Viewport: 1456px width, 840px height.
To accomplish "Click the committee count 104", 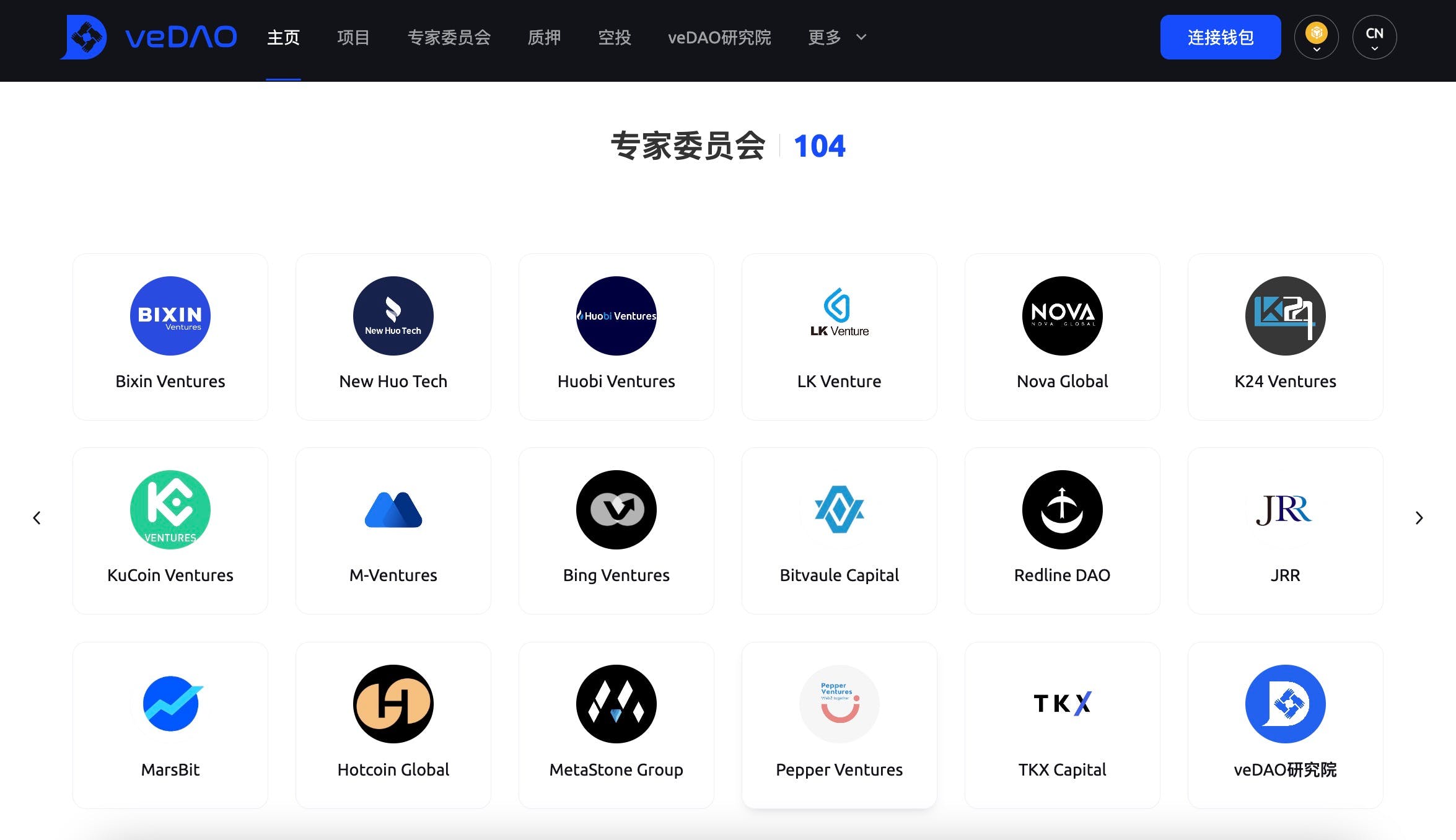I will click(x=820, y=146).
